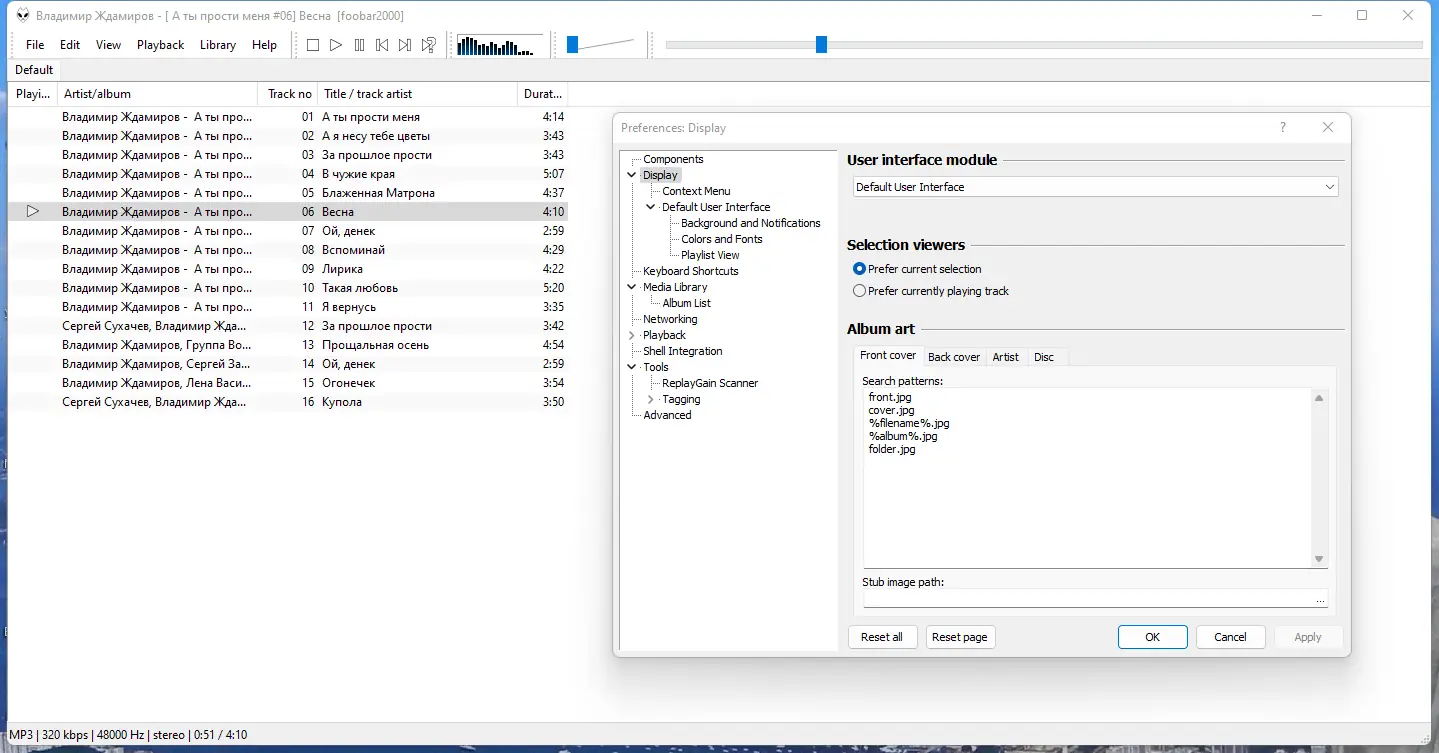1439x753 pixels.
Task: Click the Random playback toolbar icon
Action: click(428, 45)
